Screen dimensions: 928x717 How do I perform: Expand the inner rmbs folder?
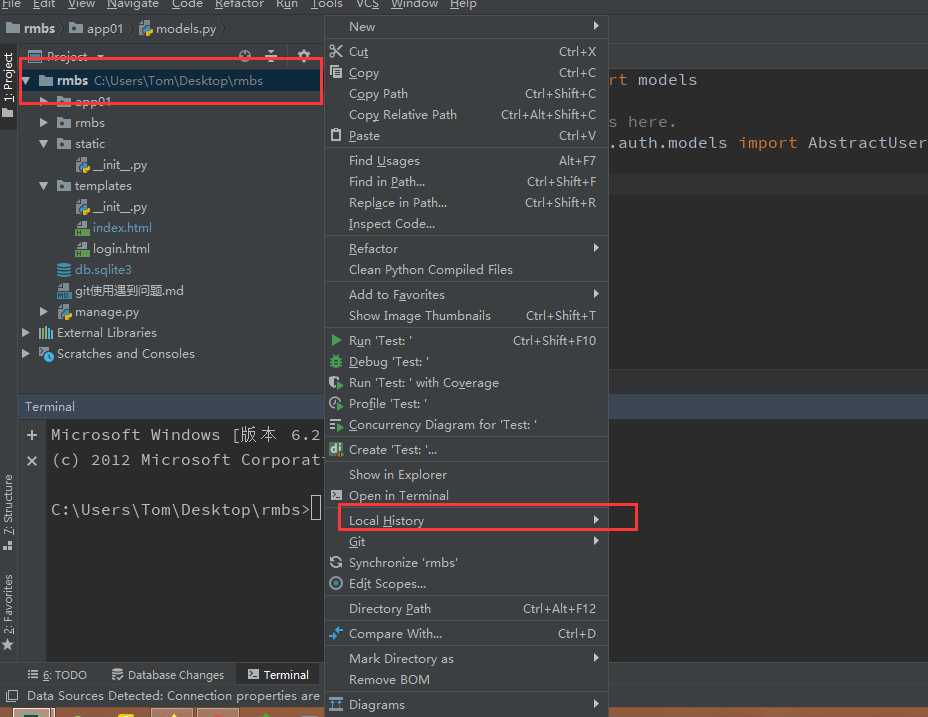click(44, 123)
